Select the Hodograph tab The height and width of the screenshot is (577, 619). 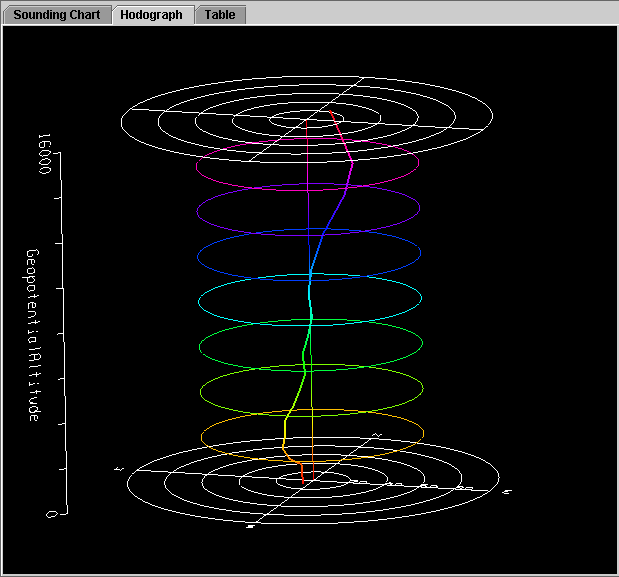click(152, 15)
